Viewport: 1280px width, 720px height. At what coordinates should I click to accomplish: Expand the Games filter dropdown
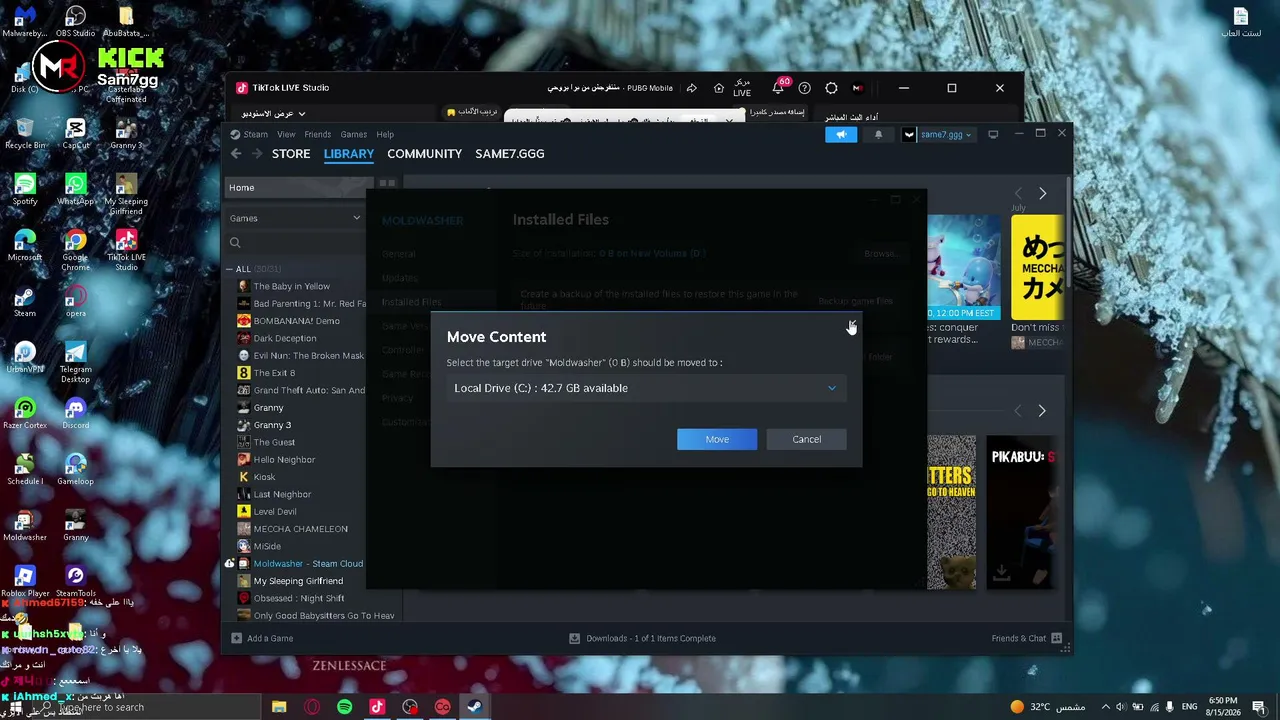click(x=295, y=218)
